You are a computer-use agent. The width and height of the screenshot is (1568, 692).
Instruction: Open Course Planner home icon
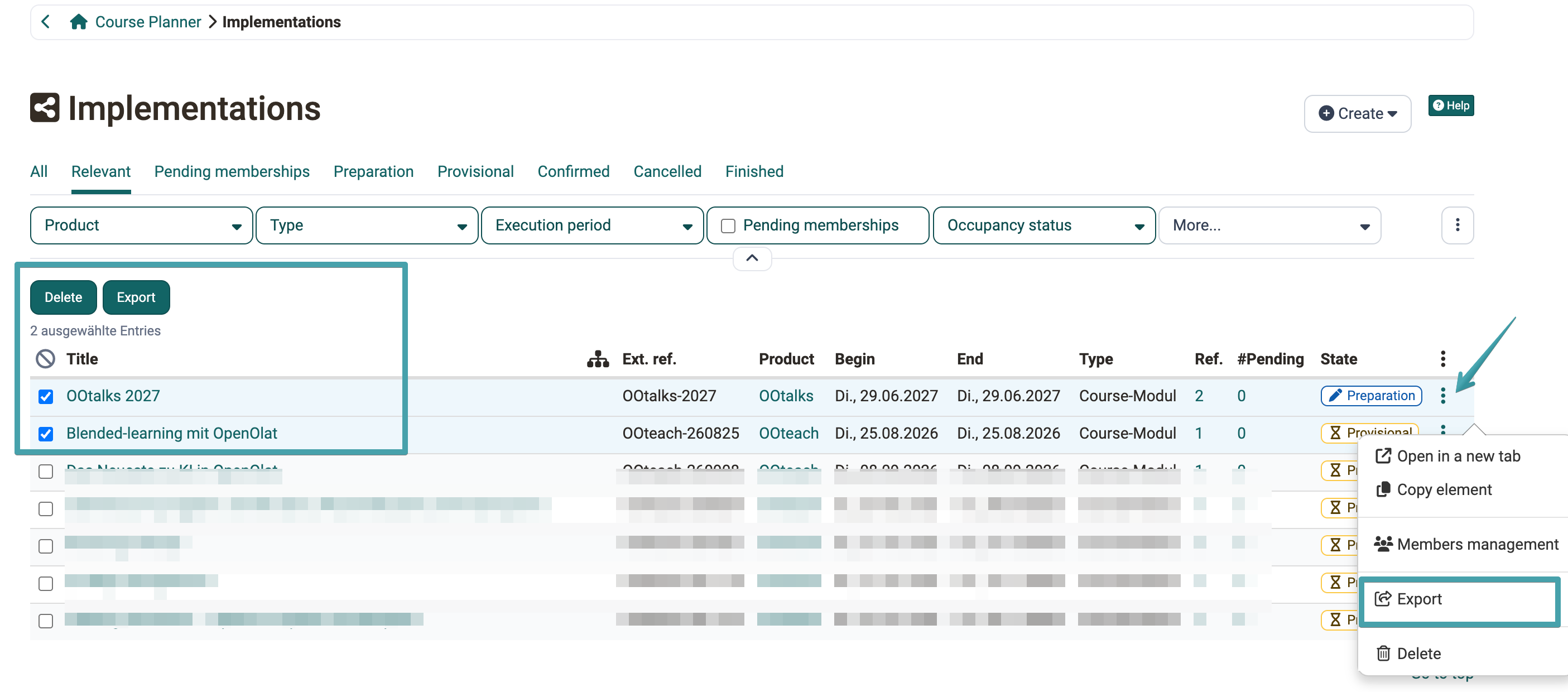(x=79, y=22)
